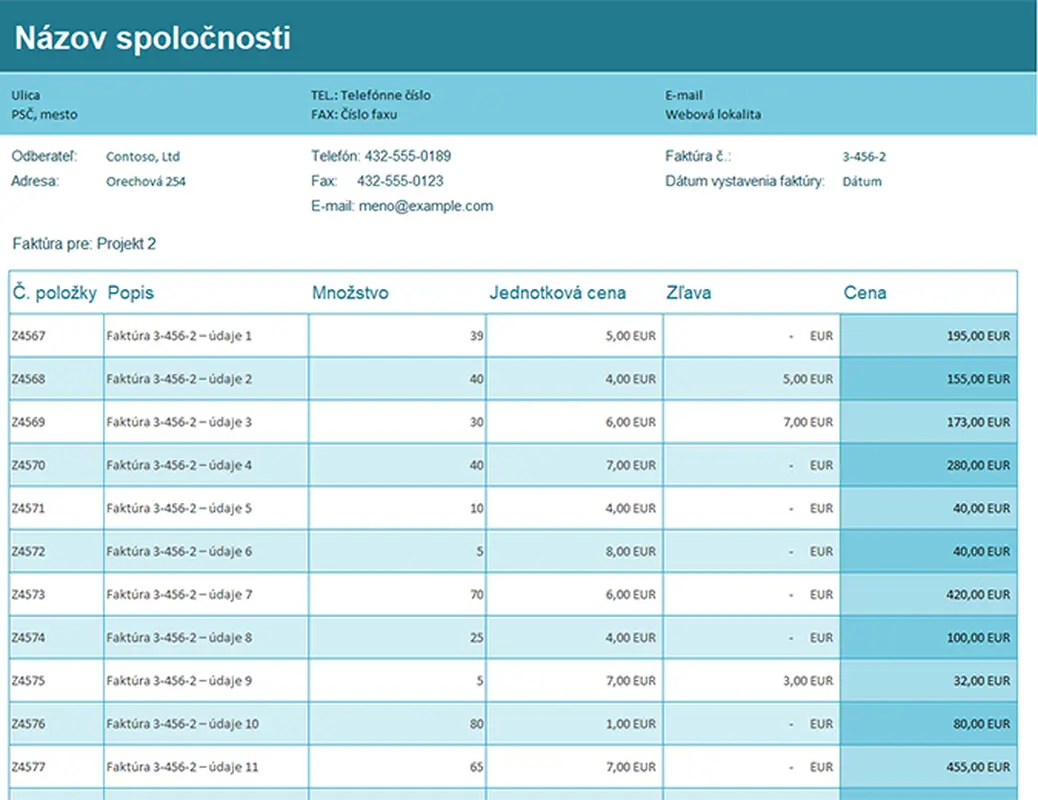Select quantity cell in row Z4573

[397, 594]
